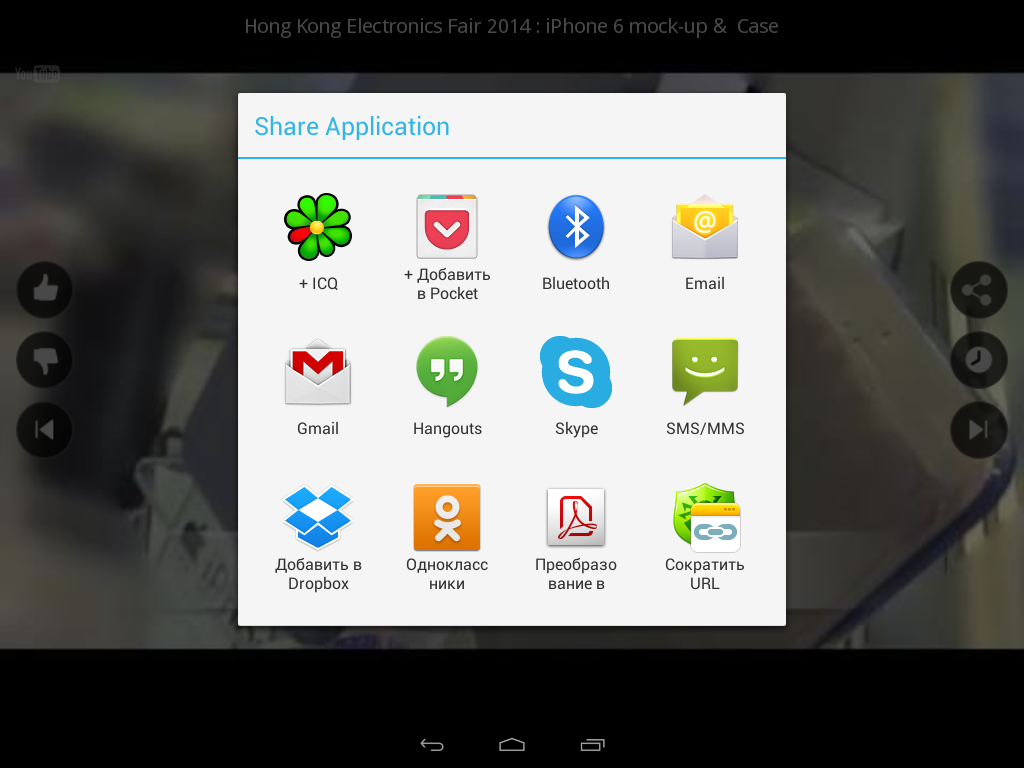Choose the Adobe PDF conversion icon
Image resolution: width=1024 pixels, height=768 pixels.
coord(576,517)
